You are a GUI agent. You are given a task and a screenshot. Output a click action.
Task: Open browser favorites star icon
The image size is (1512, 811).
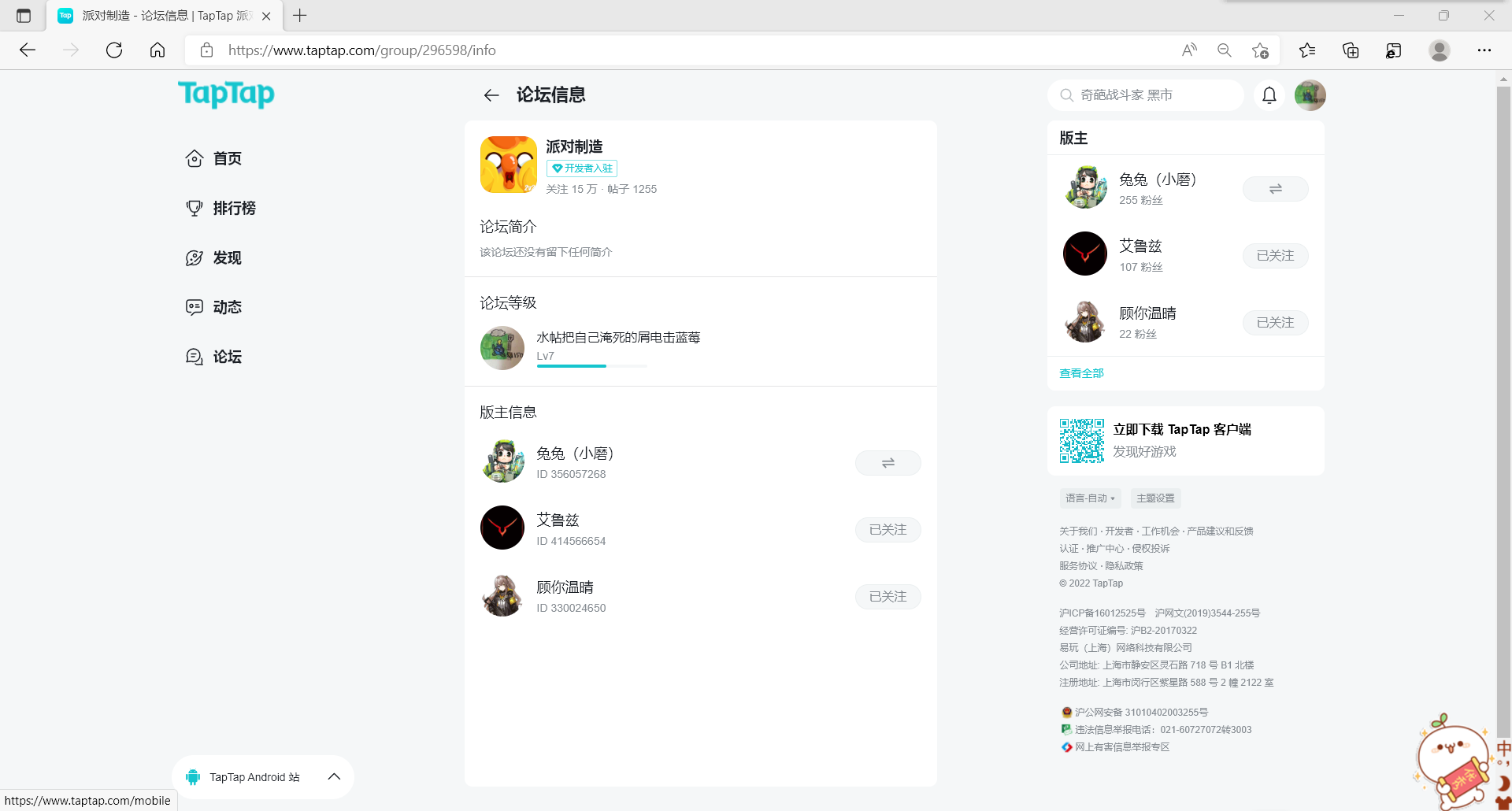1307,50
